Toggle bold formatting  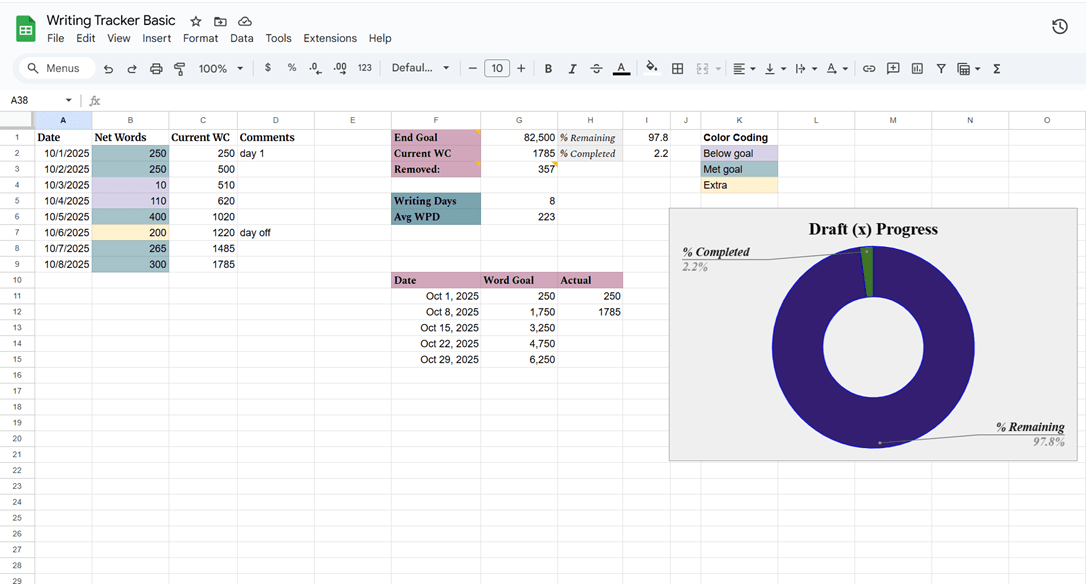[x=548, y=69]
